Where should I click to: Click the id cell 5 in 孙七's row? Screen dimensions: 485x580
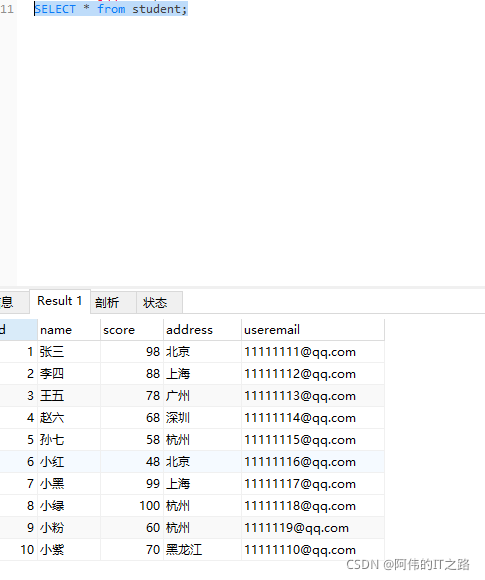pyautogui.click(x=18, y=440)
